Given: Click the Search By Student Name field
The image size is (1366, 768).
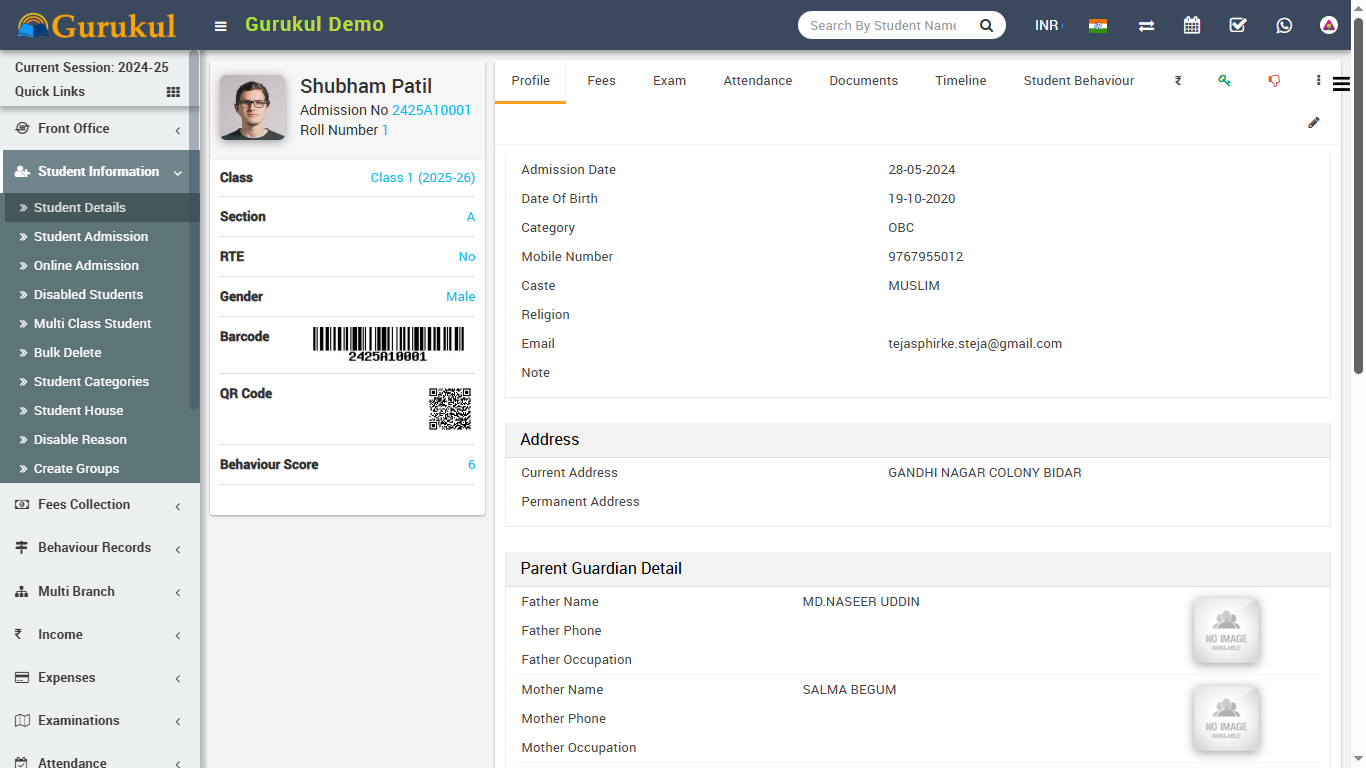Looking at the screenshot, I should click(x=884, y=26).
